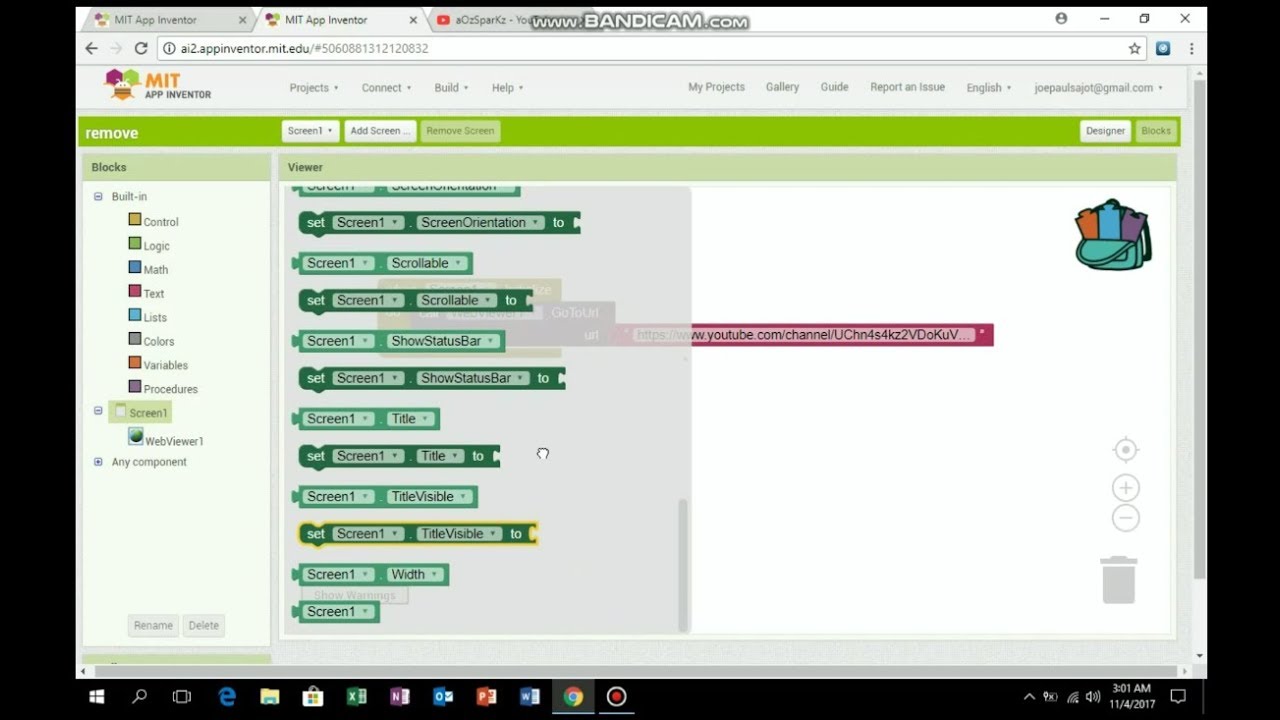Image resolution: width=1280 pixels, height=720 pixels.
Task: Open OneNote from the taskbar
Action: (x=400, y=697)
